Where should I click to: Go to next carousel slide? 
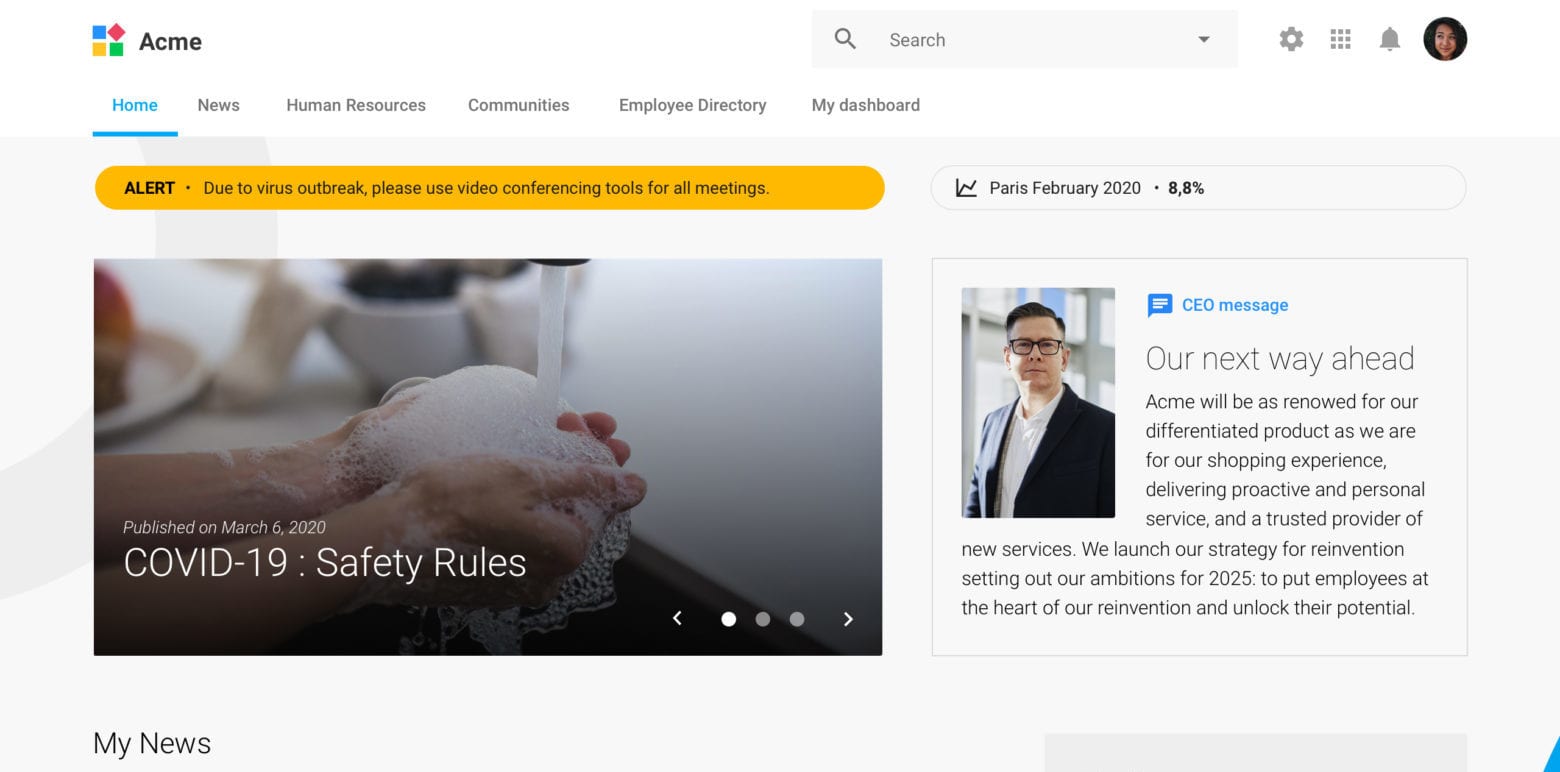tap(848, 619)
